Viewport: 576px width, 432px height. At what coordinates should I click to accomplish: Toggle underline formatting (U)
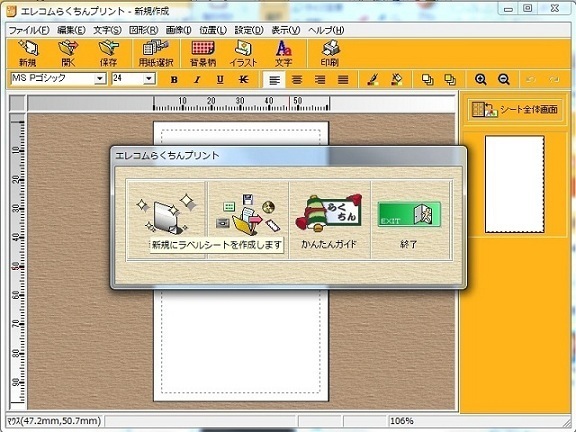(220, 79)
